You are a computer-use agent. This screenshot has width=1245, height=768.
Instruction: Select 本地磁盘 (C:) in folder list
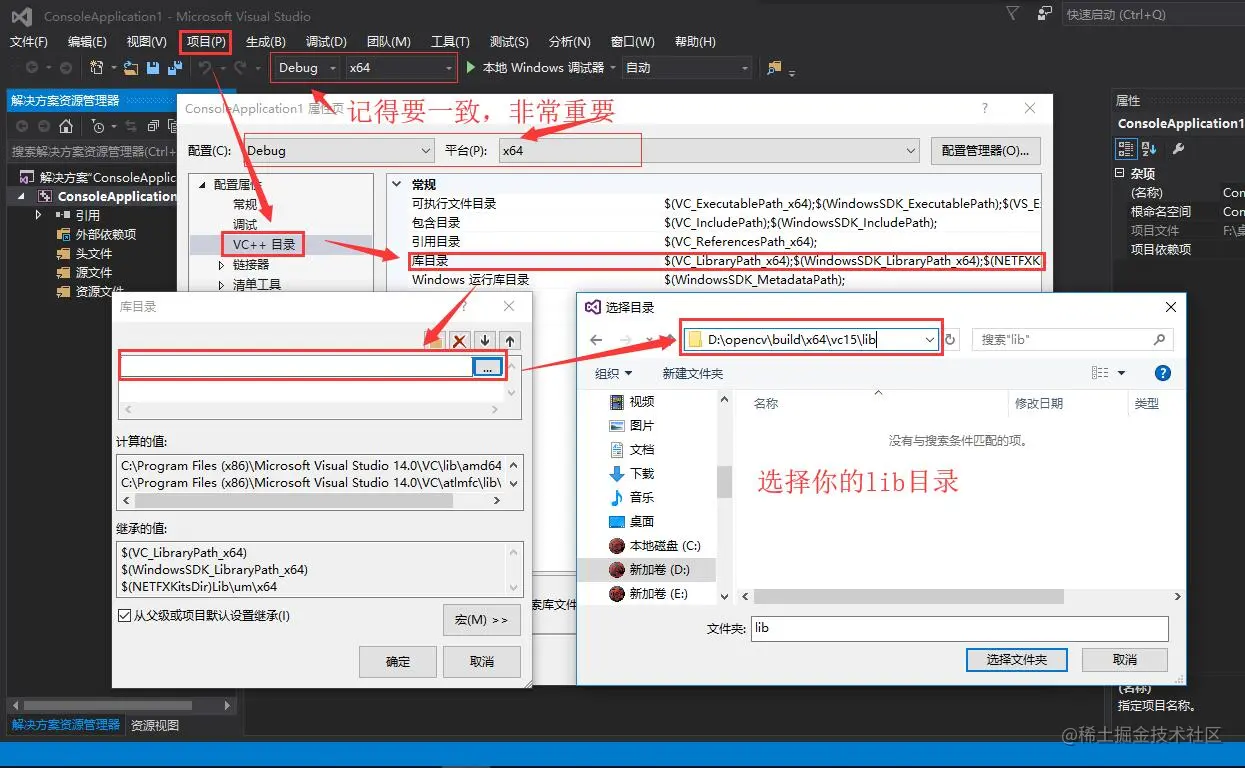(x=655, y=545)
